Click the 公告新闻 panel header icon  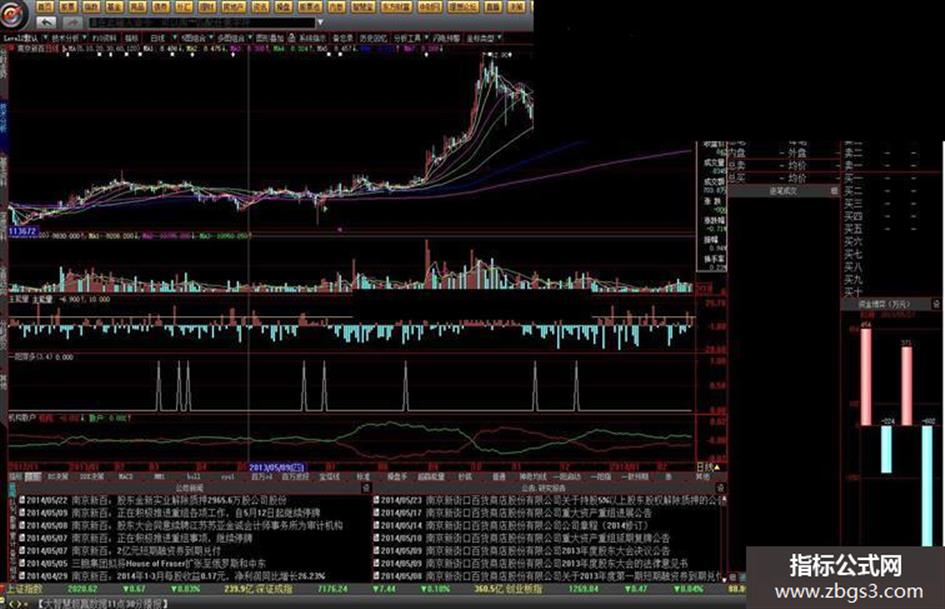[366, 487]
